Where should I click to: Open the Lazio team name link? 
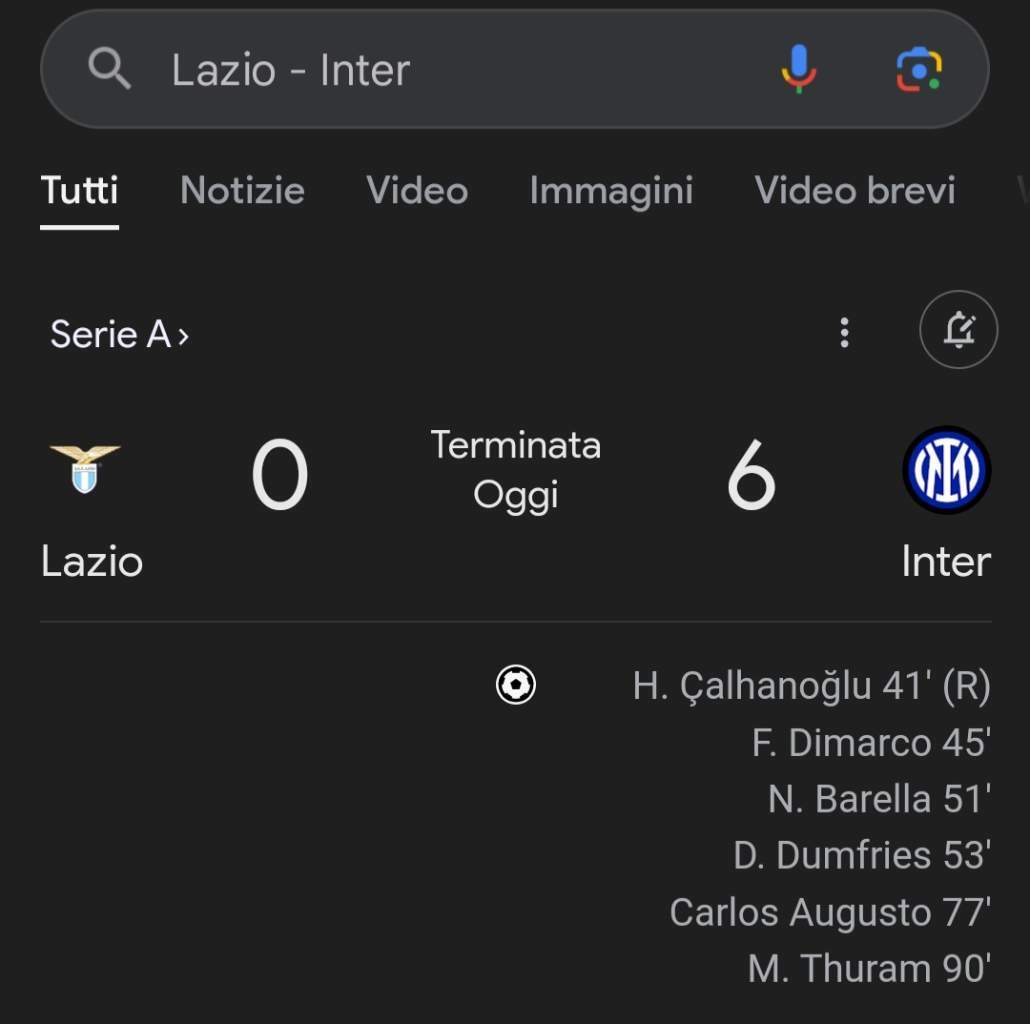click(92, 562)
